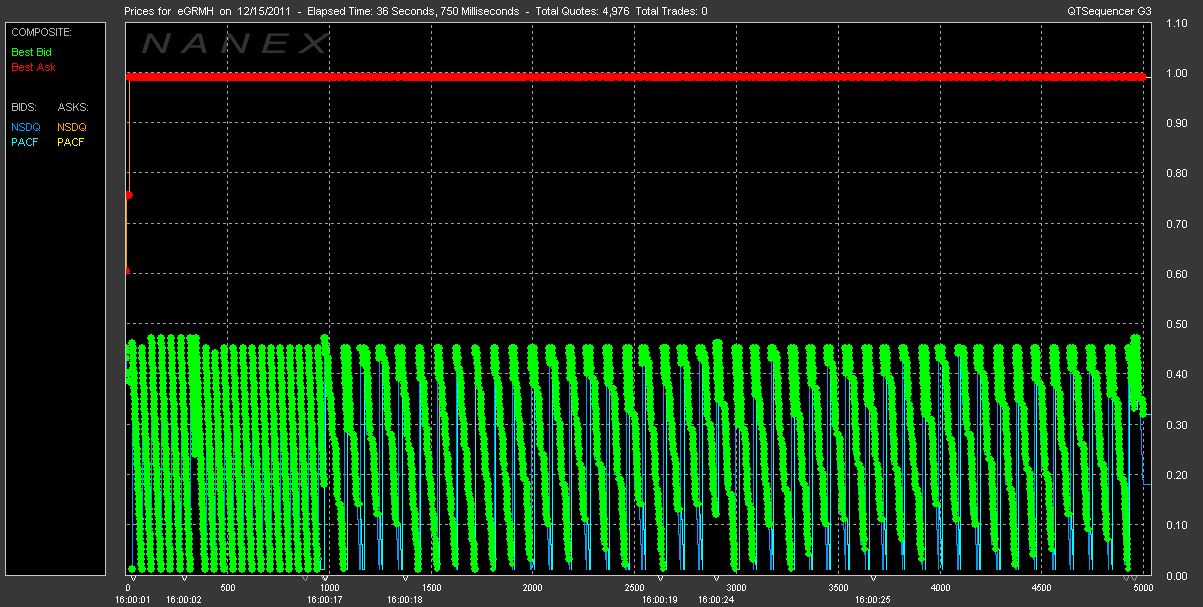
Task: Click the 4500 quote-count axis label
Action: 1042,588
